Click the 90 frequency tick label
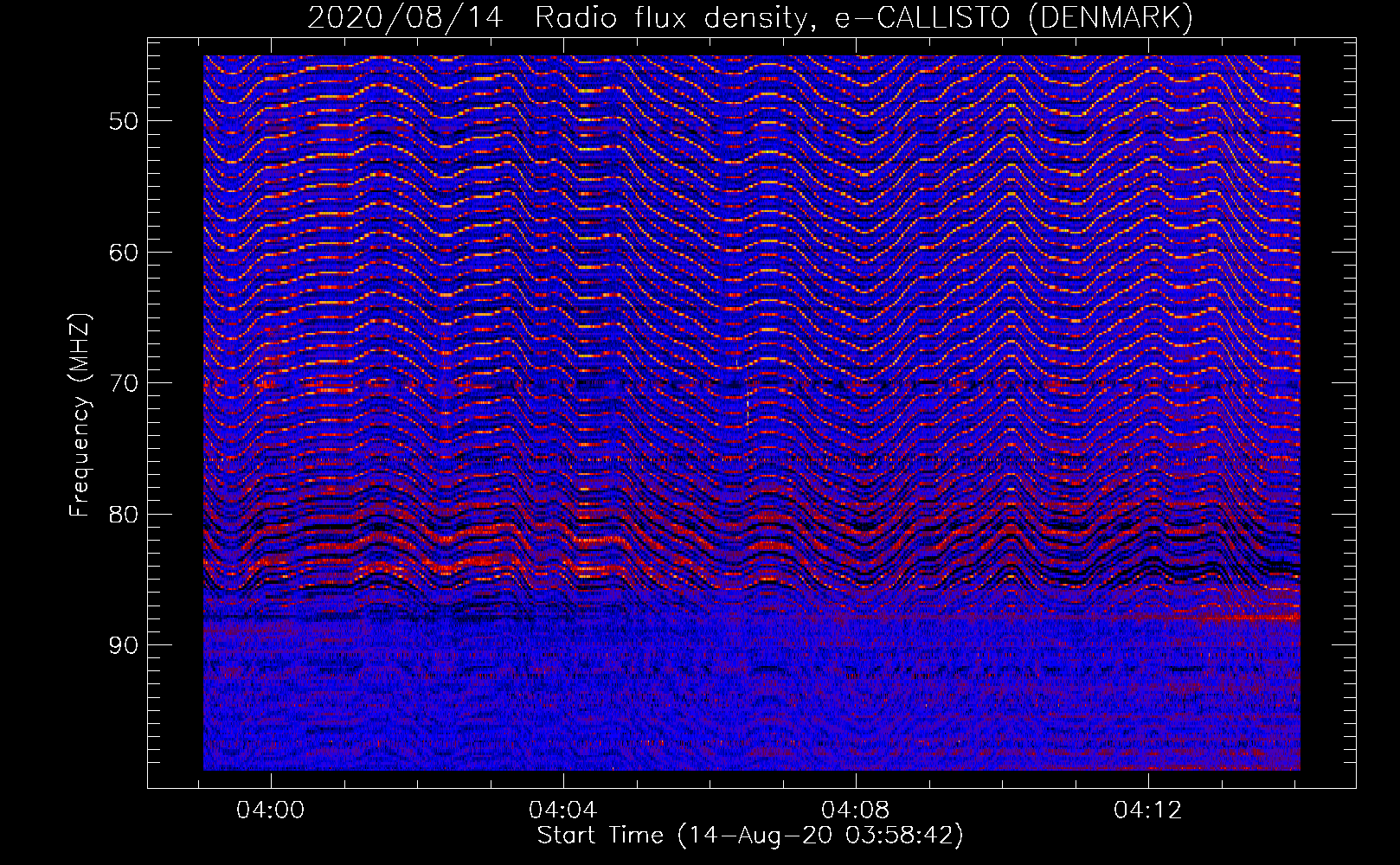This screenshot has height=865, width=1400. [124, 645]
